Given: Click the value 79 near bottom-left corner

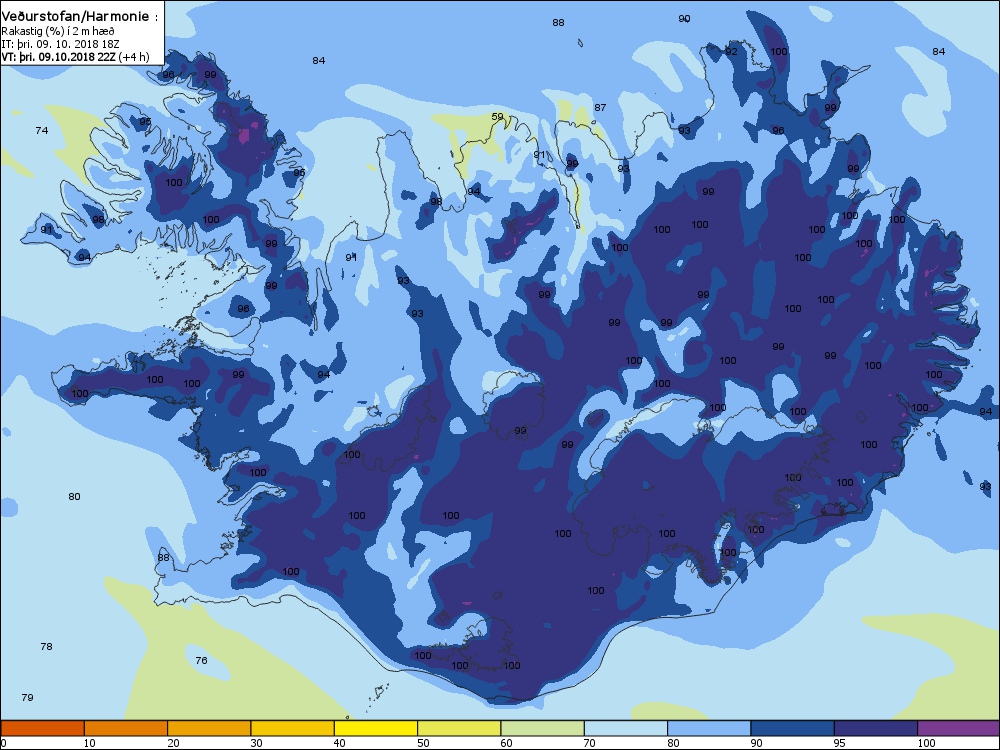Looking at the screenshot, I should [27, 698].
